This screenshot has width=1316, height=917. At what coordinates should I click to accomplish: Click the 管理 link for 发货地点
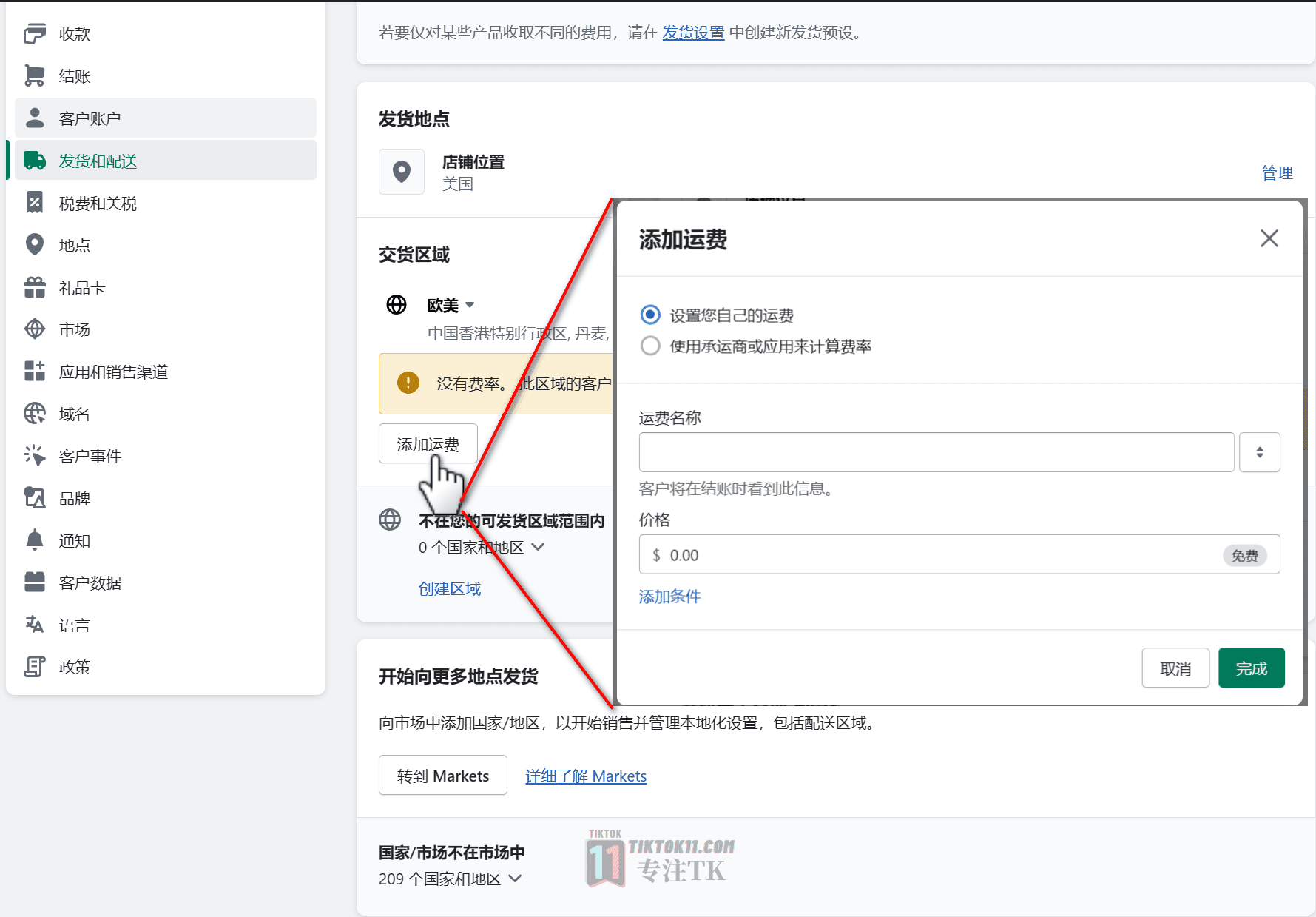[1277, 172]
